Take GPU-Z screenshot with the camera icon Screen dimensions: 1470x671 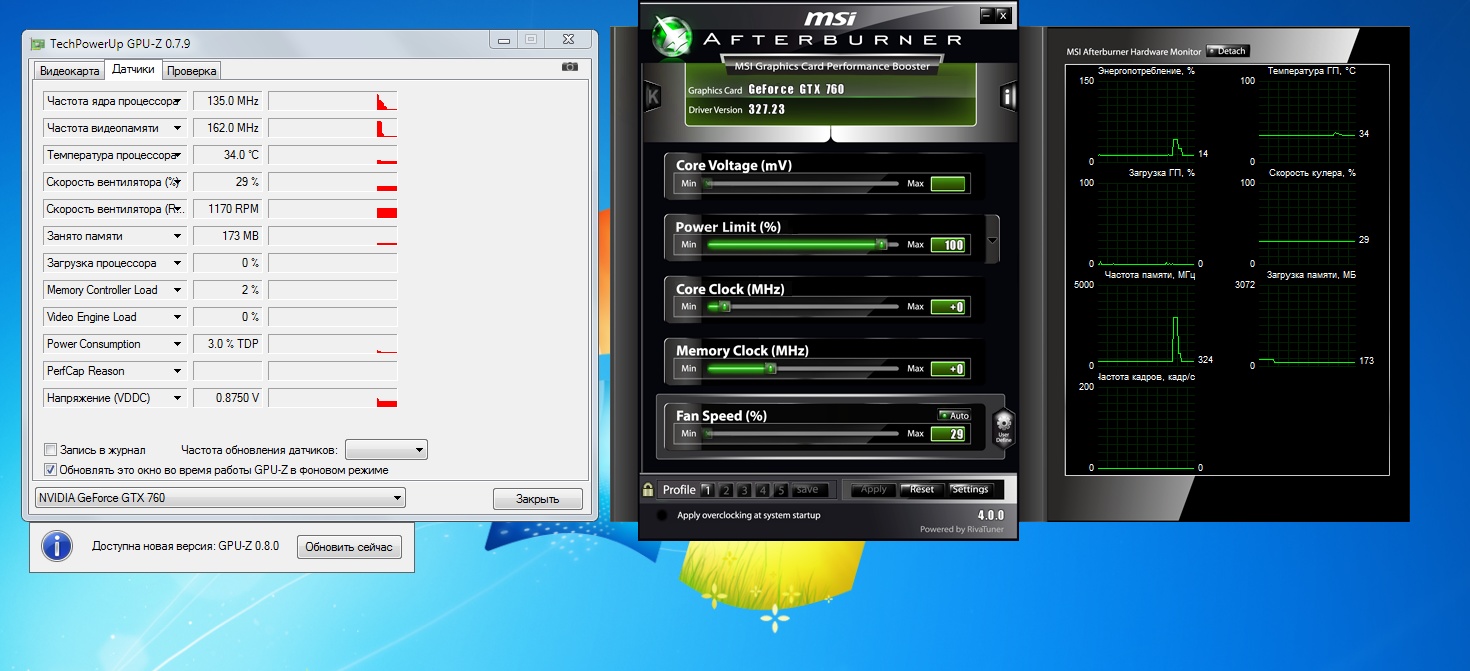pyautogui.click(x=570, y=67)
